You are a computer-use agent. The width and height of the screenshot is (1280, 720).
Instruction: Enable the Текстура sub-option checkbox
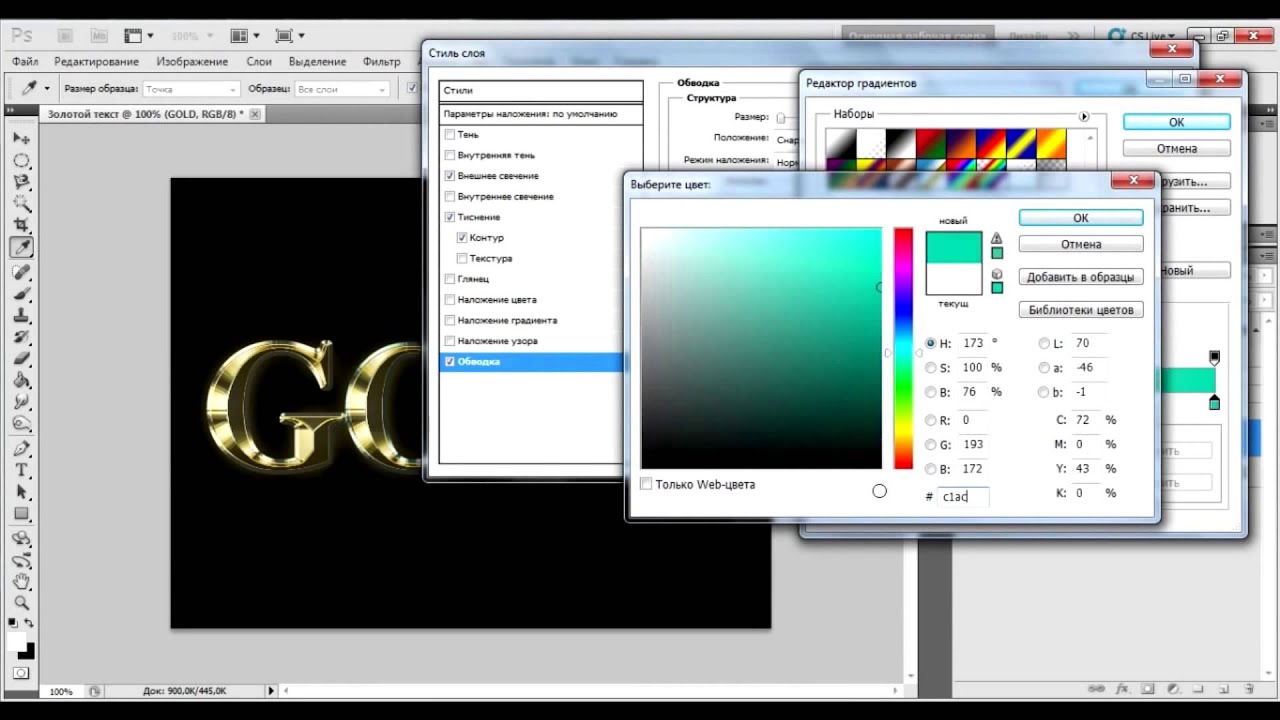point(462,258)
